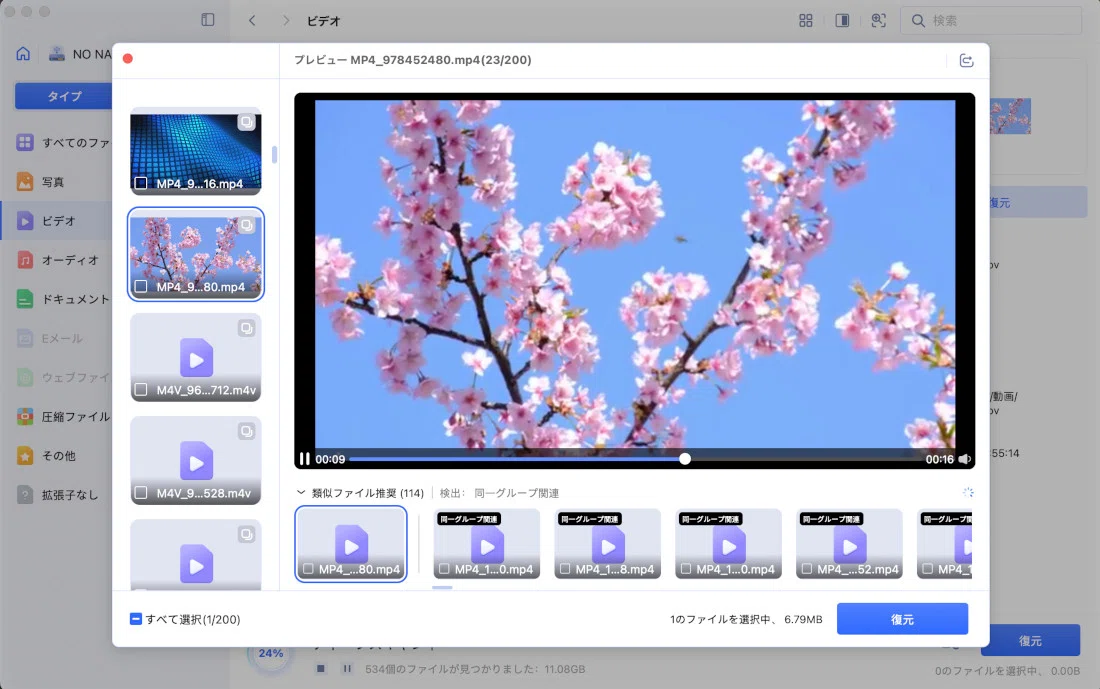
Task: Select オーディオ category in sidebar
Action: (58, 260)
